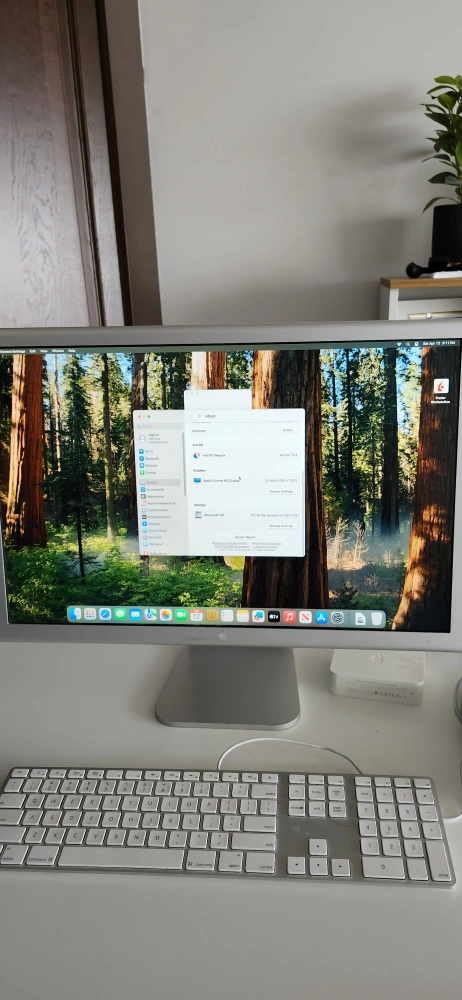Click the Storage Settings button

[282, 526]
